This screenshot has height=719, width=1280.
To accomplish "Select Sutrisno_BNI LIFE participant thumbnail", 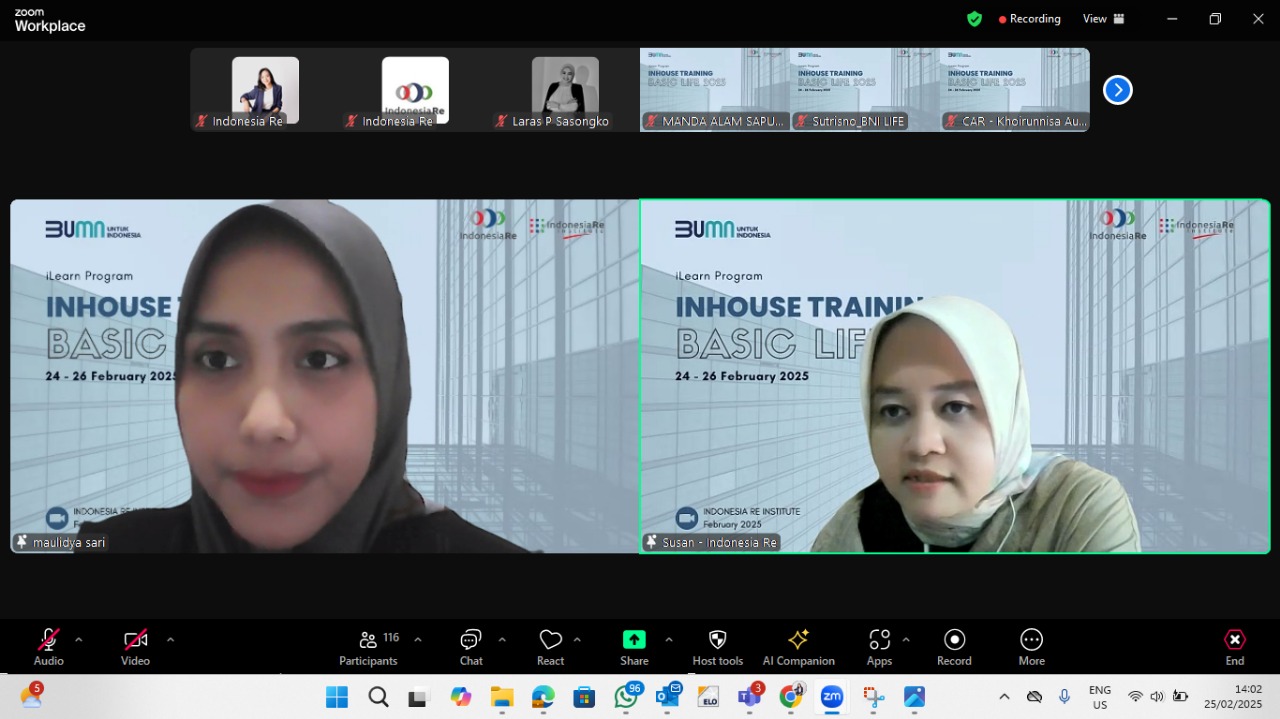I will pyautogui.click(x=865, y=90).
